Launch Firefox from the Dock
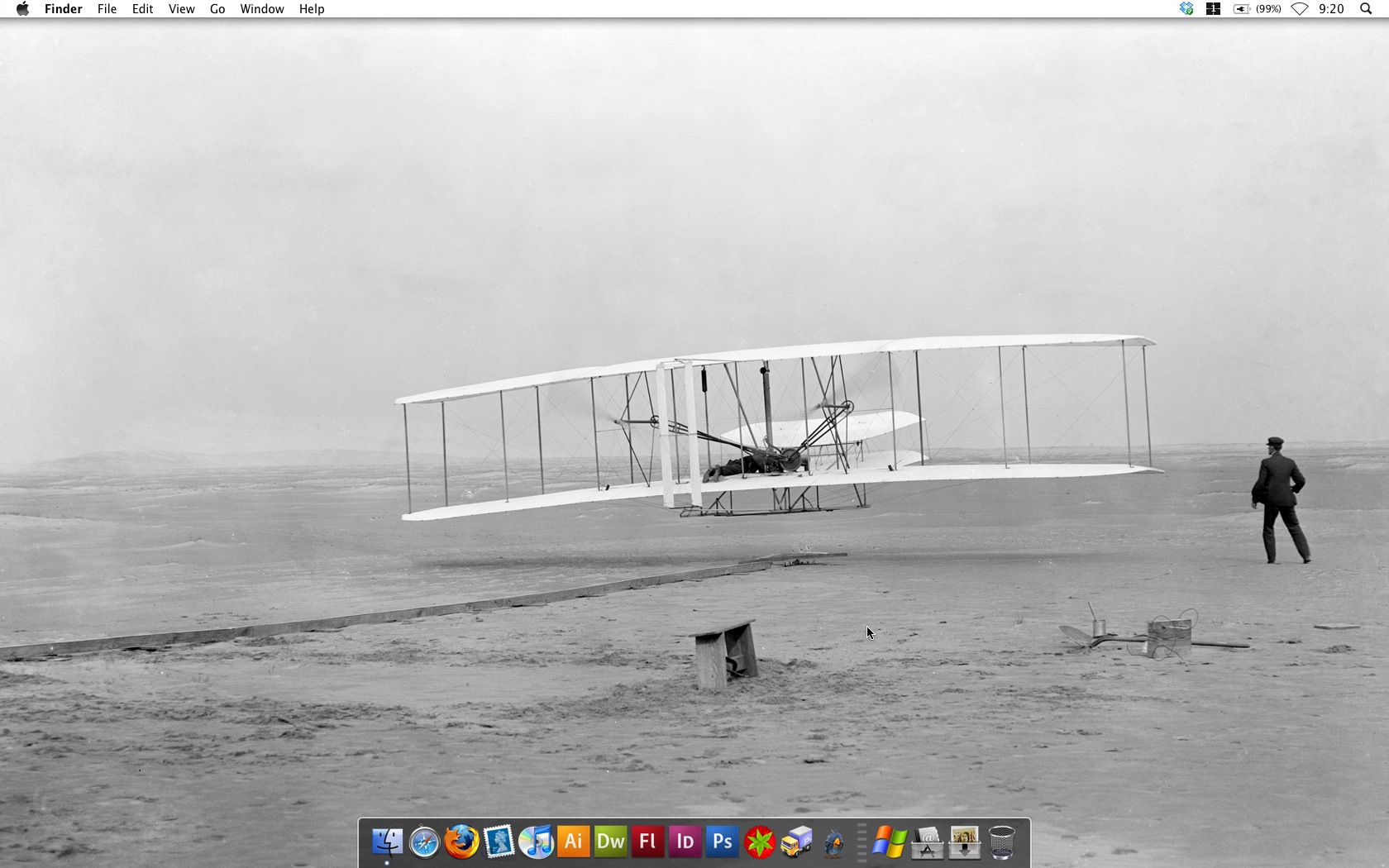1389x868 pixels. [461, 842]
